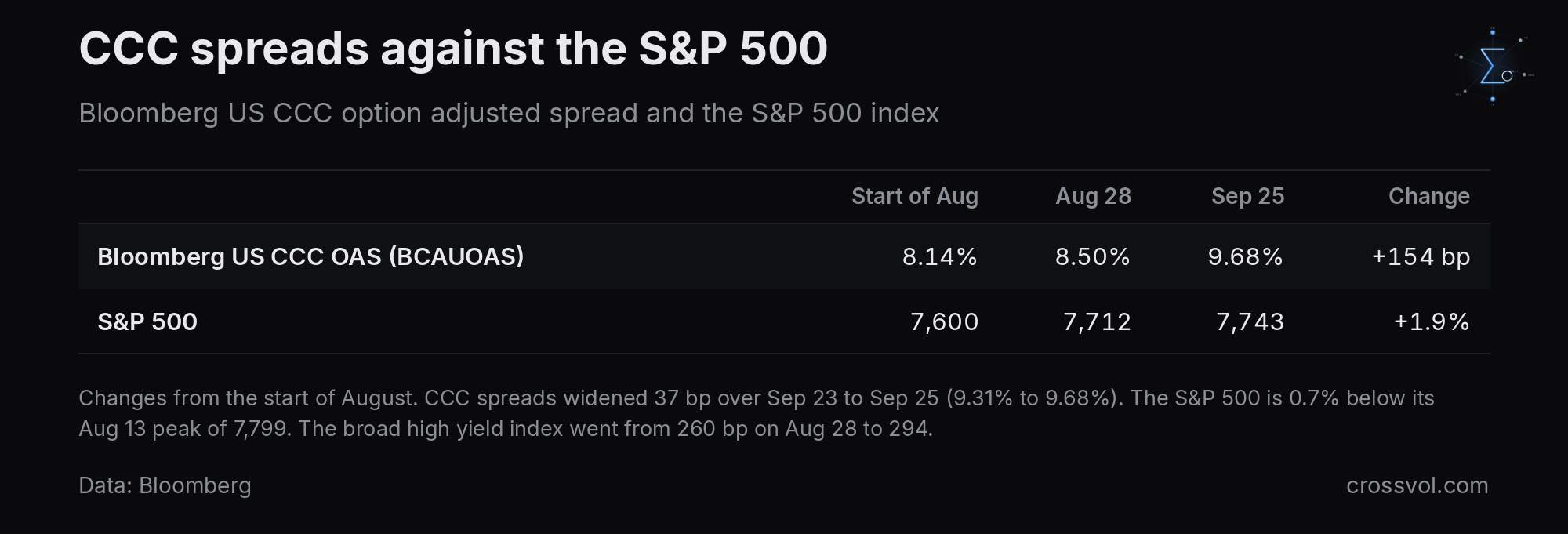Click the Bloomberg US CCC OAS row label
Image resolution: width=1568 pixels, height=534 pixels.
pyautogui.click(x=310, y=256)
